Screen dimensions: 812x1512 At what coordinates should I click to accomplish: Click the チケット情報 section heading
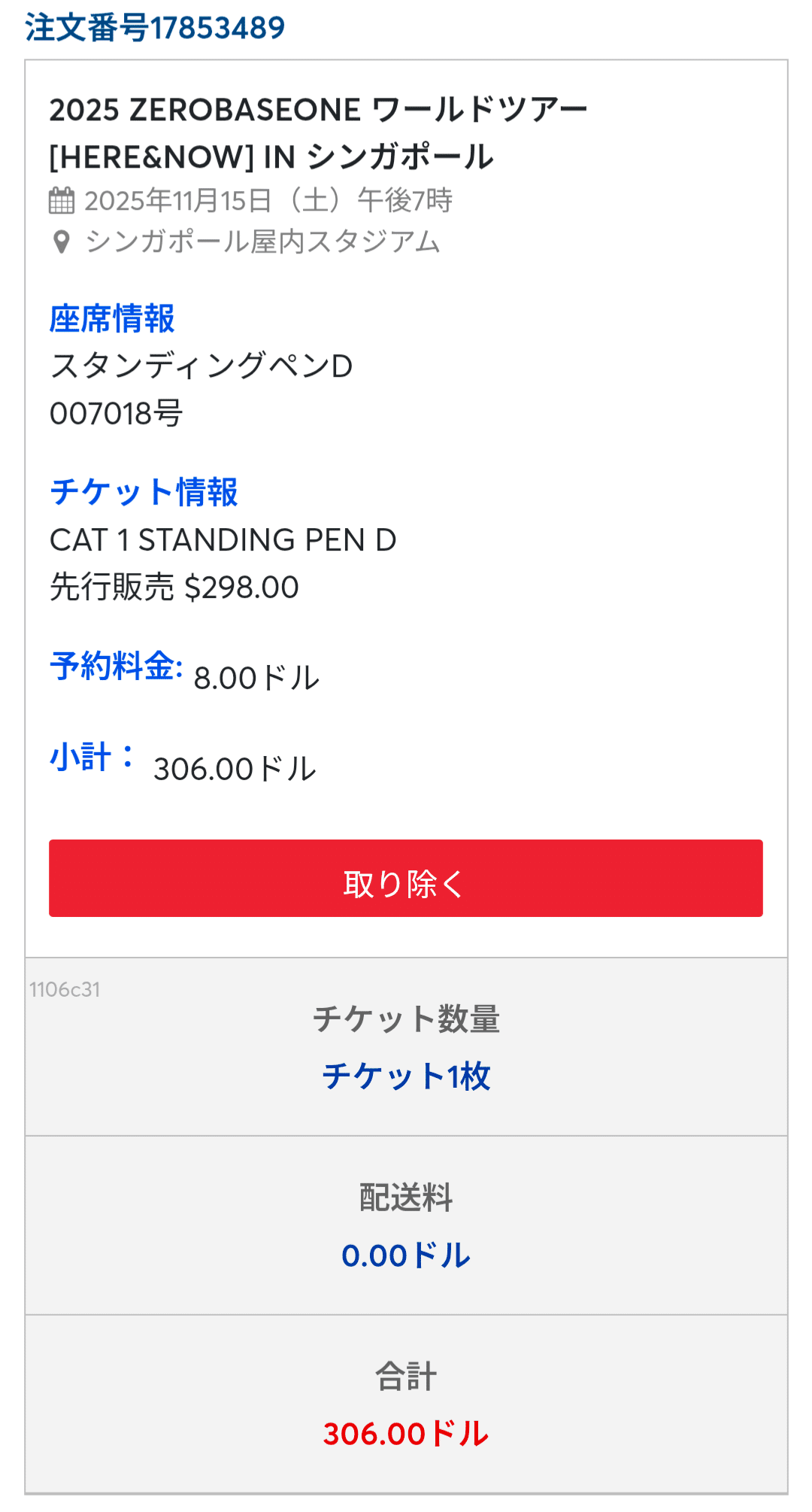pyautogui.click(x=144, y=493)
